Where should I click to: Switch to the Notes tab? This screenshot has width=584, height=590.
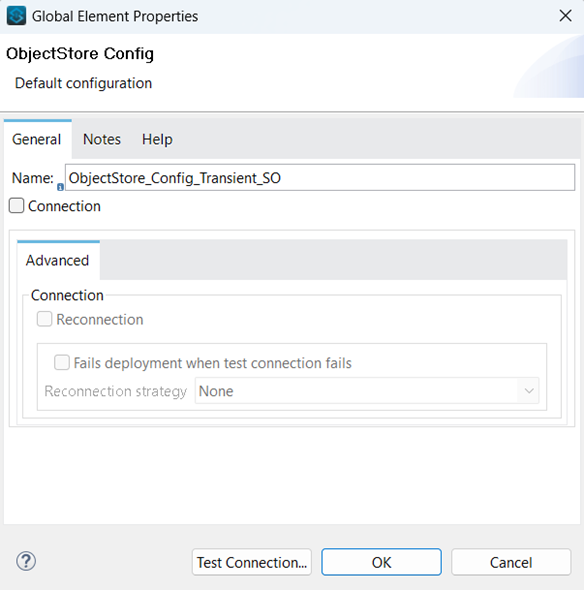pyautogui.click(x=102, y=139)
